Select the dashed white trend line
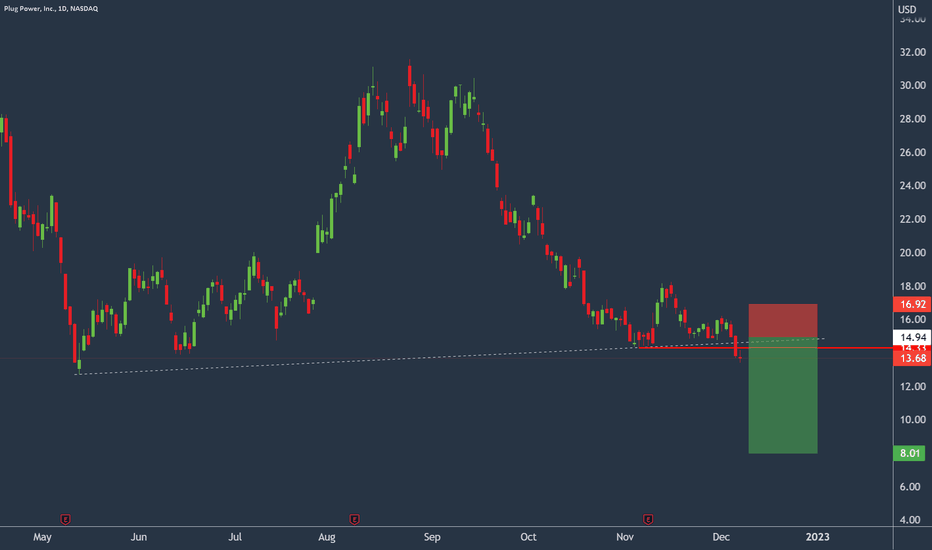This screenshot has height=550, width=932. pyautogui.click(x=450, y=356)
